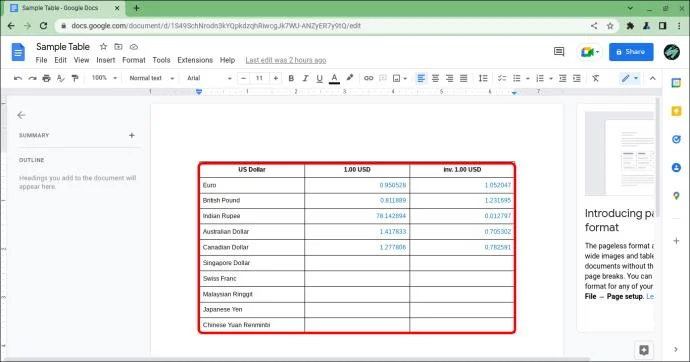
Task: Open the last edit version history link
Action: pos(286,60)
